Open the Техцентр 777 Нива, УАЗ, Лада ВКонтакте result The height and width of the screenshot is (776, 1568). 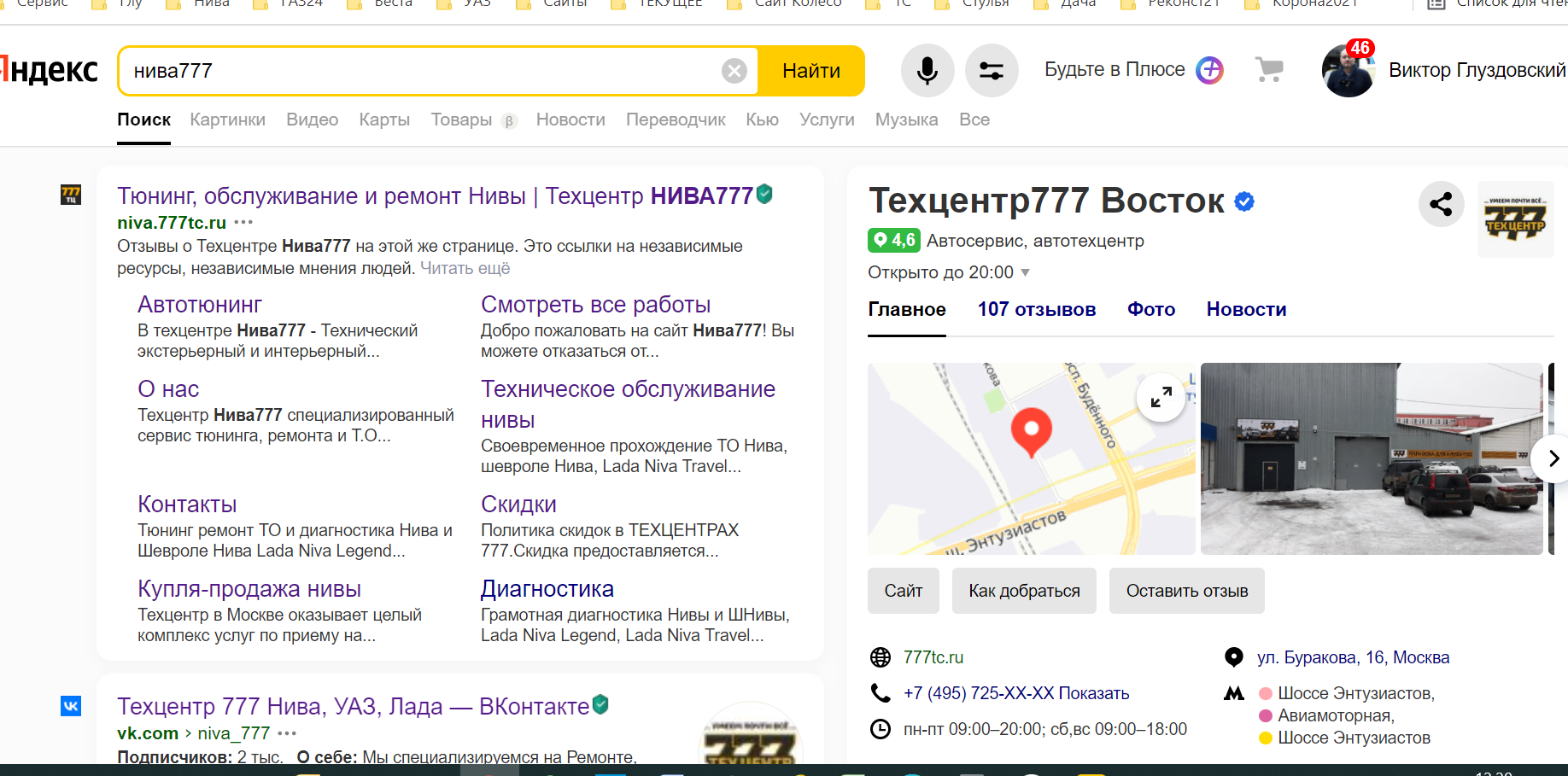[353, 707]
